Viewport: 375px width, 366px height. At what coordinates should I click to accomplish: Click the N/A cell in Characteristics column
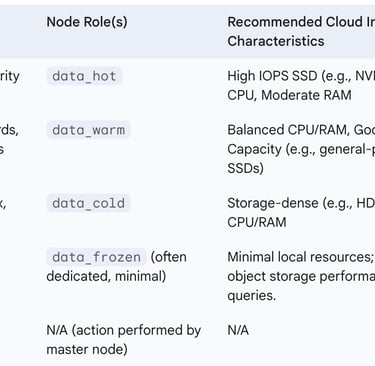coord(238,330)
